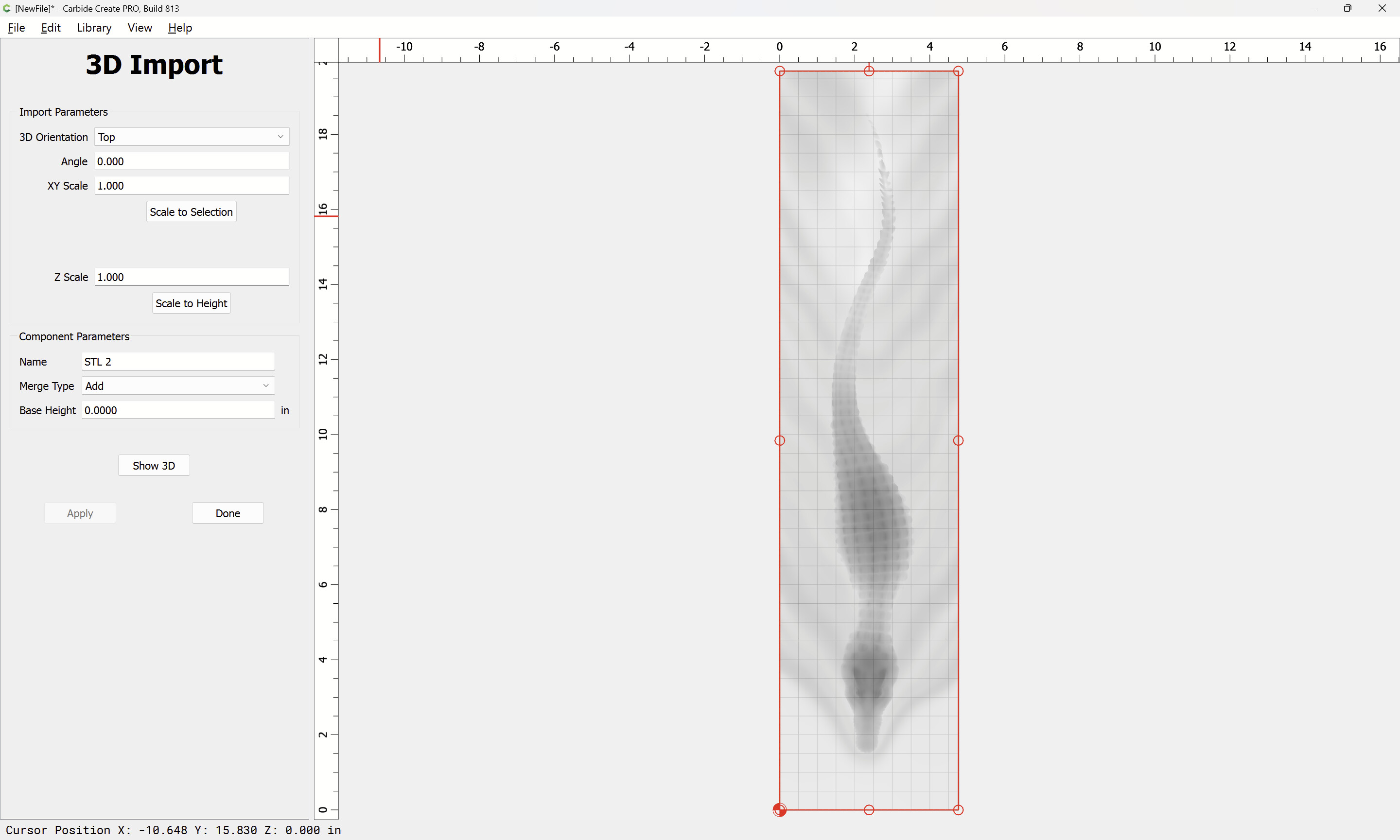Image resolution: width=1400 pixels, height=840 pixels.
Task: Open the View menu
Action: 140,28
